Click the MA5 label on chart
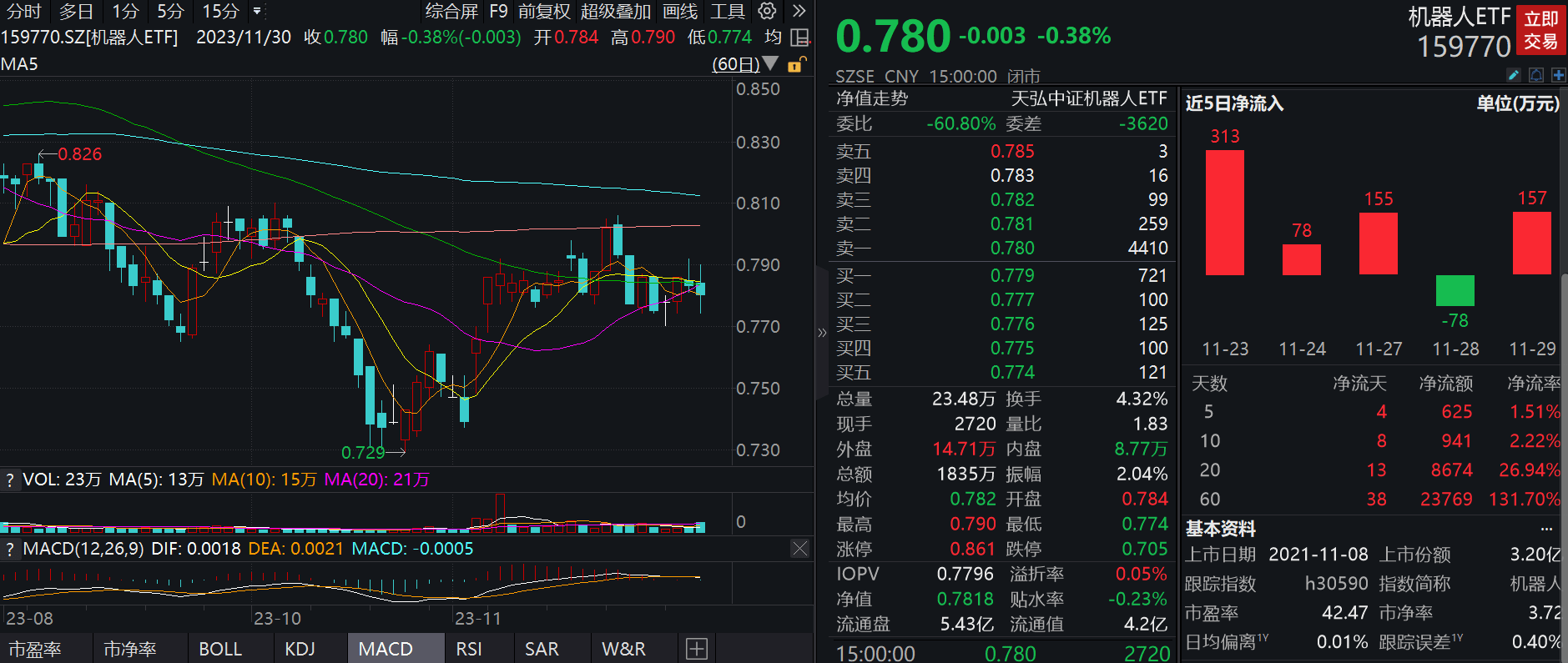This screenshot has height=663, width=1568. pyautogui.click(x=19, y=64)
